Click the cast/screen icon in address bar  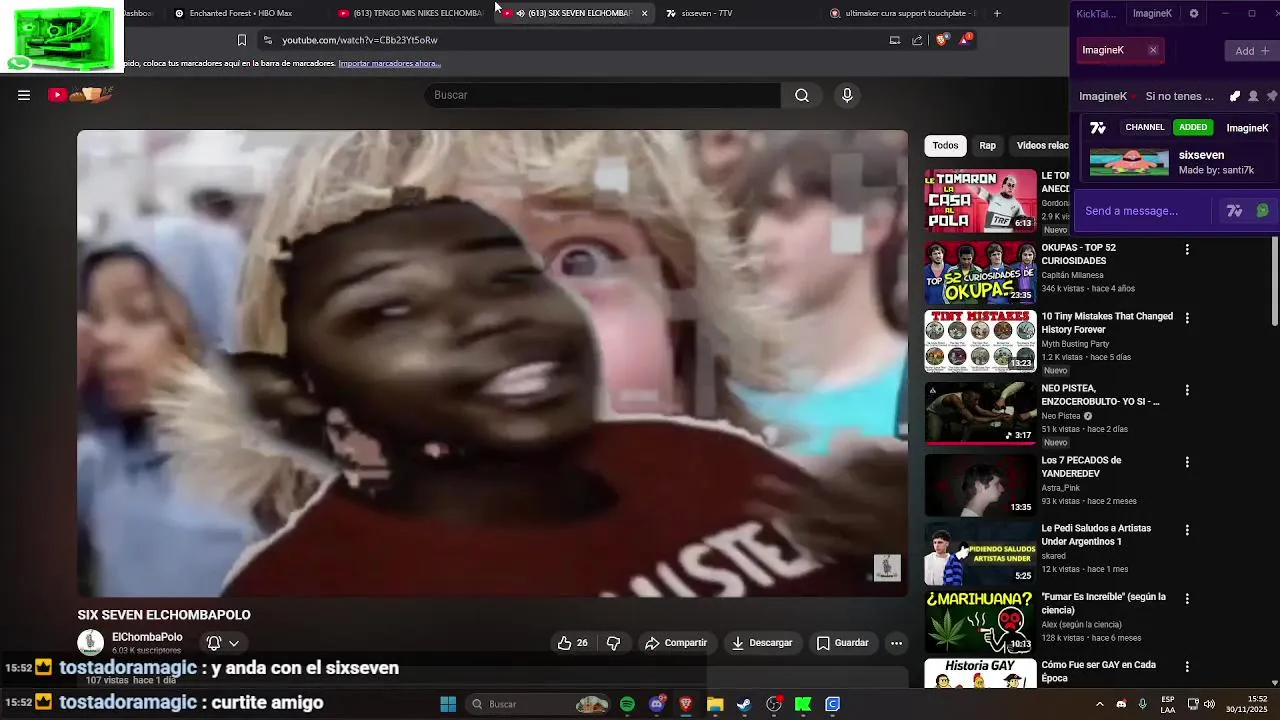(894, 40)
